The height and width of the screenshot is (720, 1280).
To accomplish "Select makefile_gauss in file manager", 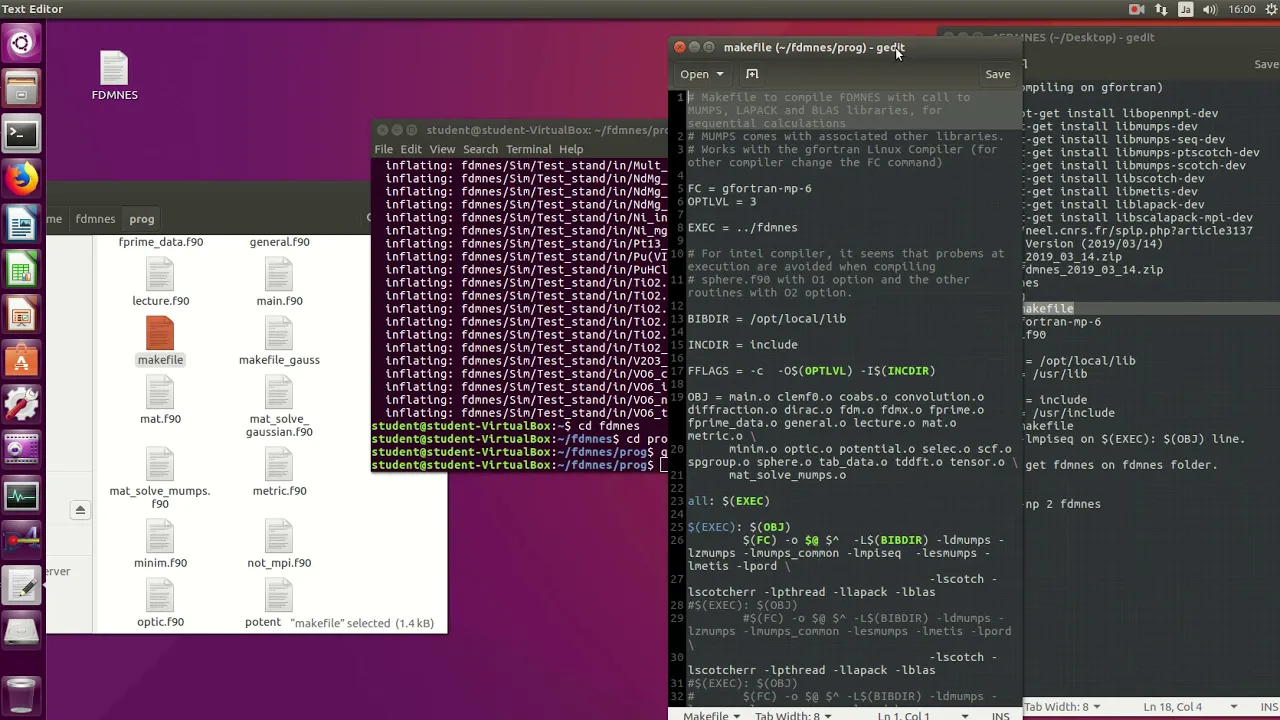I will coord(279,341).
